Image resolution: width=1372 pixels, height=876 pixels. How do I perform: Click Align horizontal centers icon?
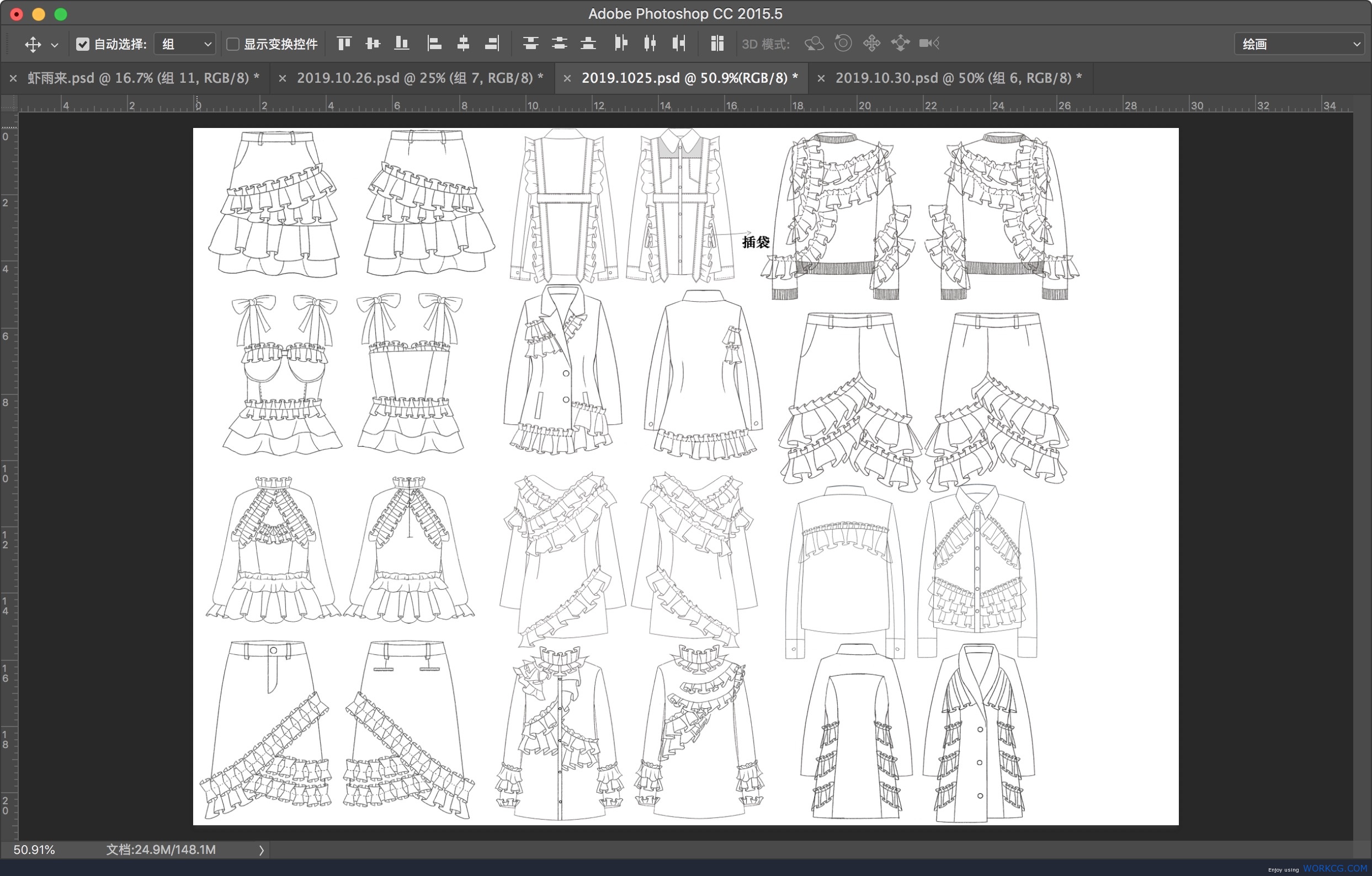coord(463,43)
